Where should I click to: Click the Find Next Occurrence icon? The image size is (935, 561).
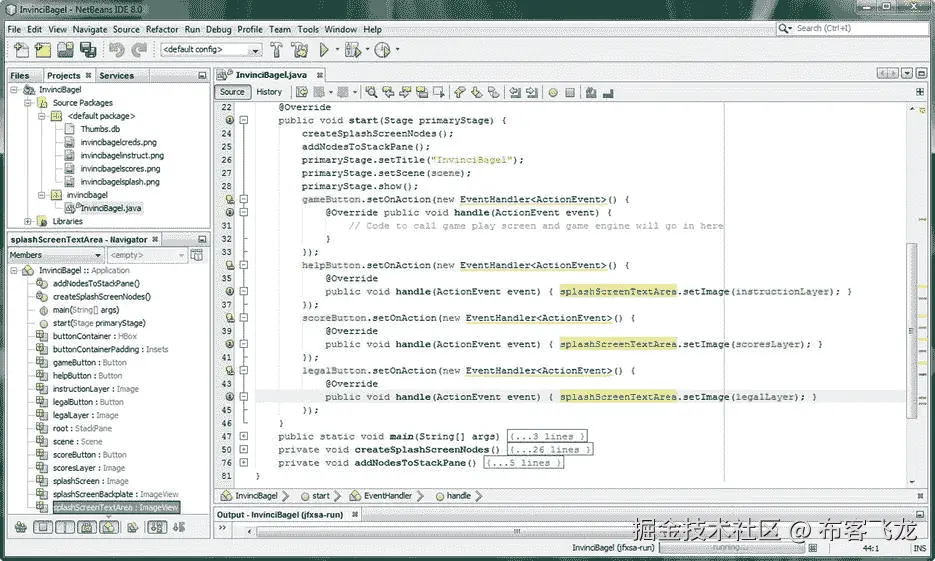[405, 92]
